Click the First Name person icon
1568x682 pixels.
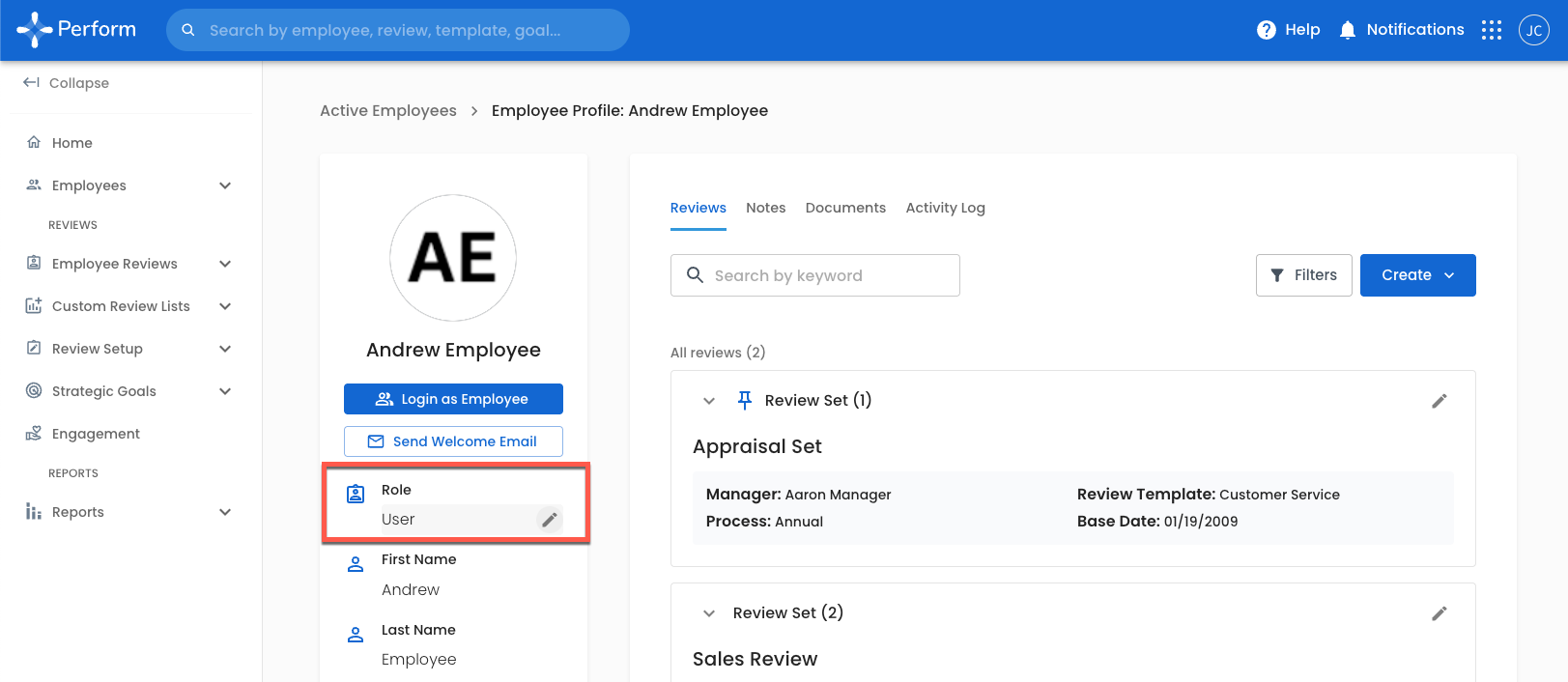356,563
